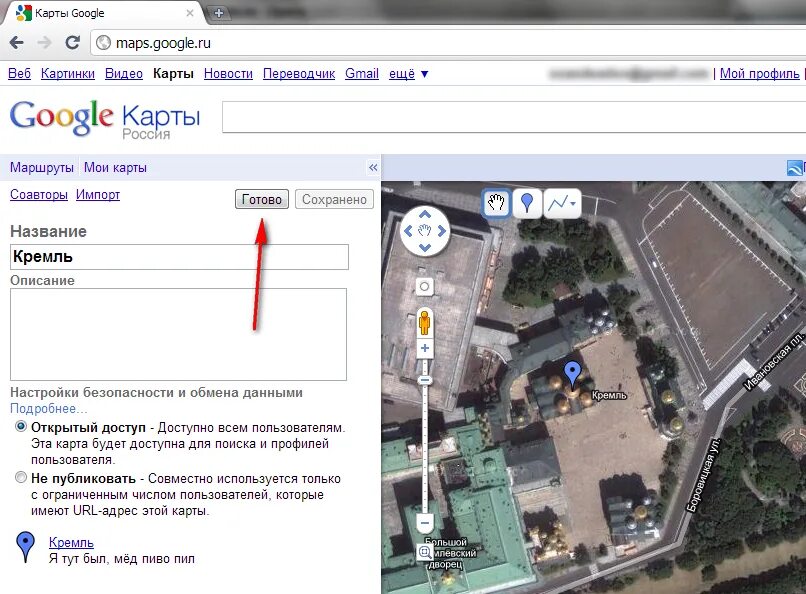Click the browser forward arrow

coord(44,43)
